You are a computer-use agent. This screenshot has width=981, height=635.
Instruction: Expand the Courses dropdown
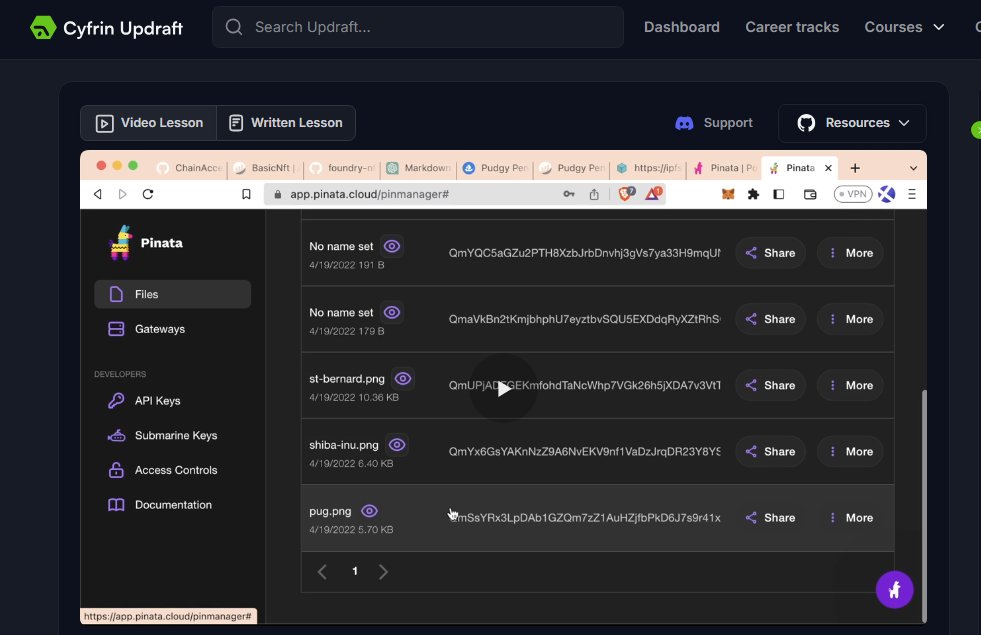coord(904,27)
